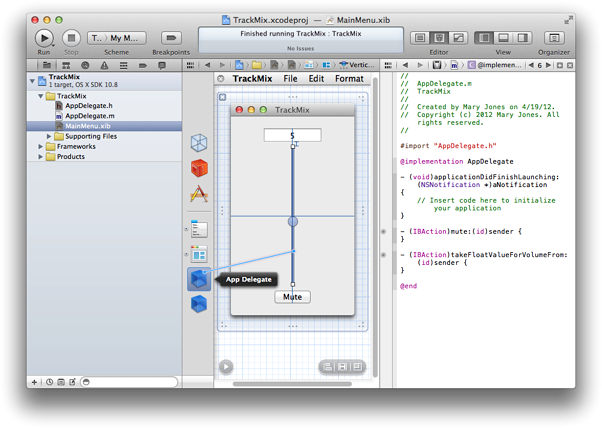Expand the Products folder
The width and height of the screenshot is (602, 428).
[x=40, y=157]
